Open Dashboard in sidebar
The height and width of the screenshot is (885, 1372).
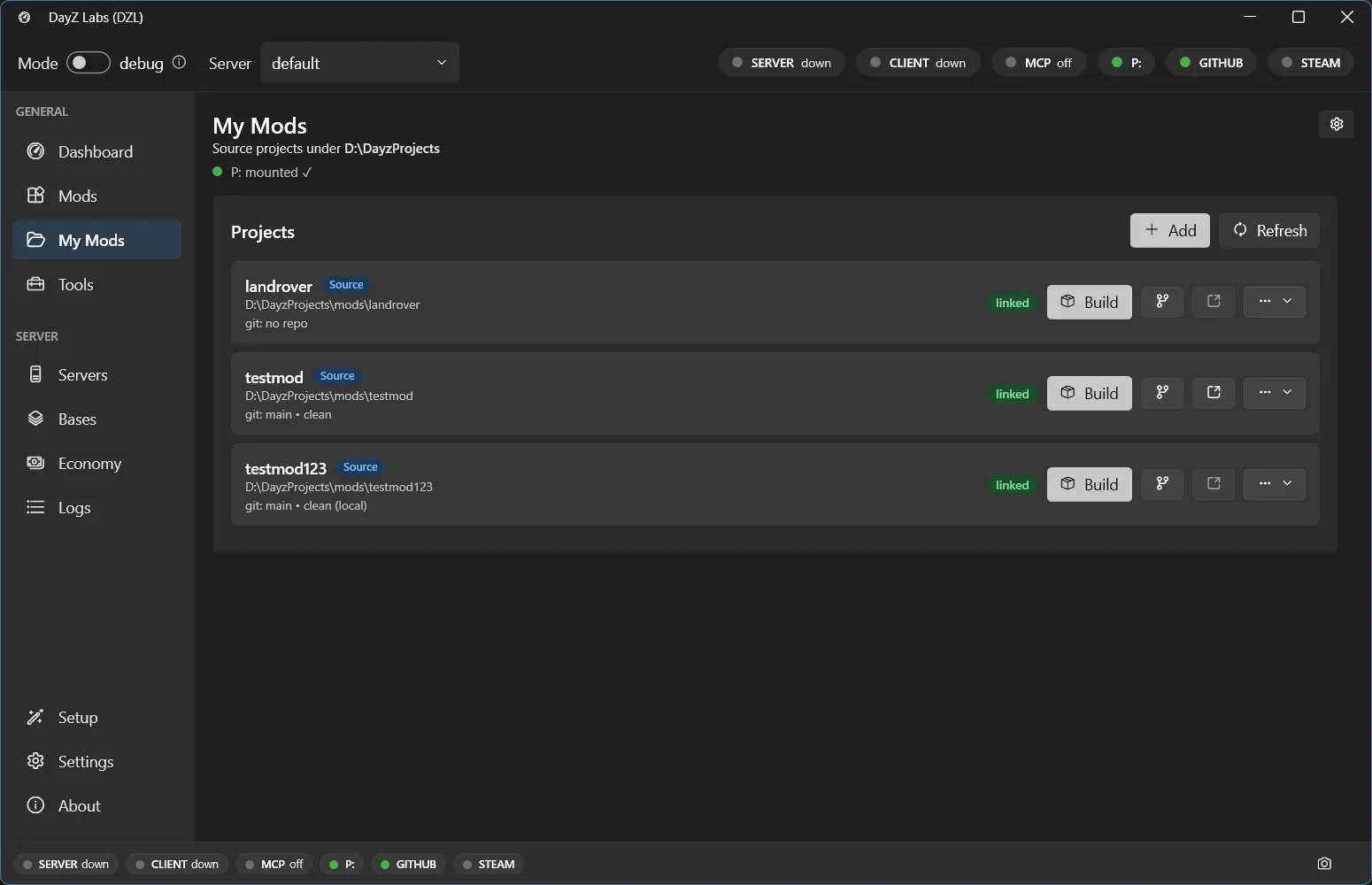point(96,151)
